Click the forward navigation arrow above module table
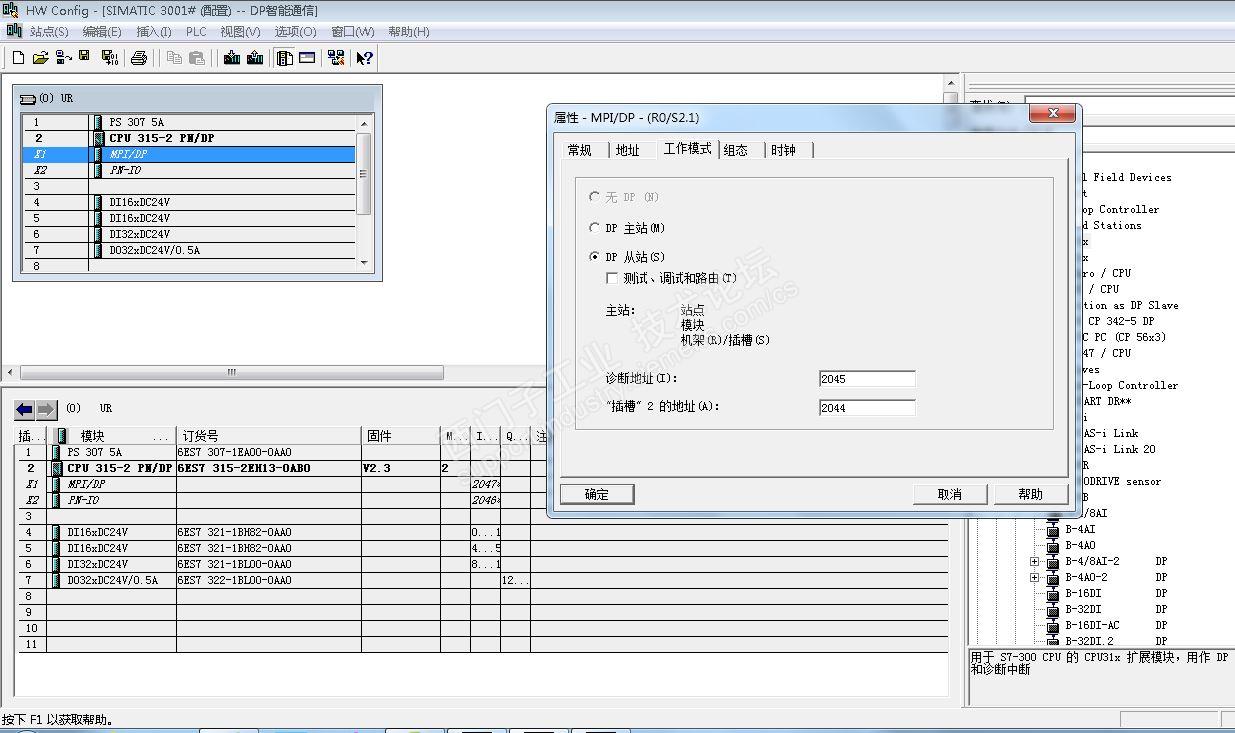 tap(47, 410)
